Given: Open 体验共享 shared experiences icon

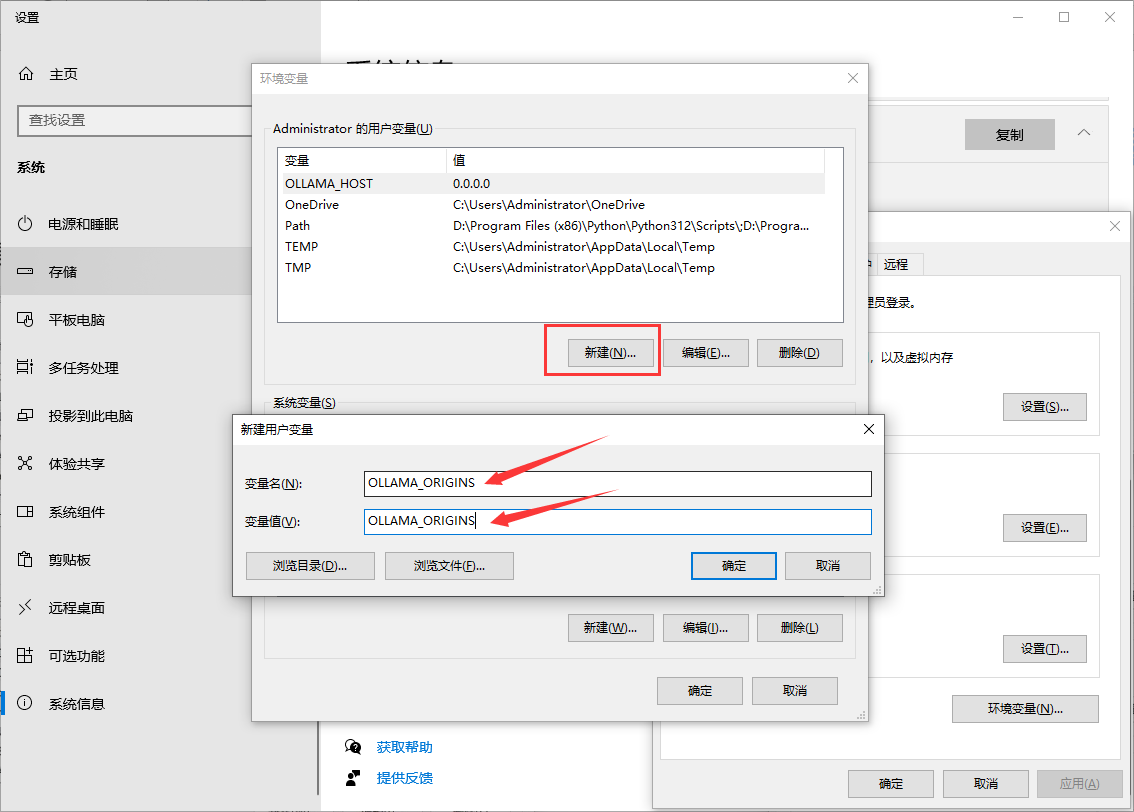Looking at the screenshot, I should point(26,464).
